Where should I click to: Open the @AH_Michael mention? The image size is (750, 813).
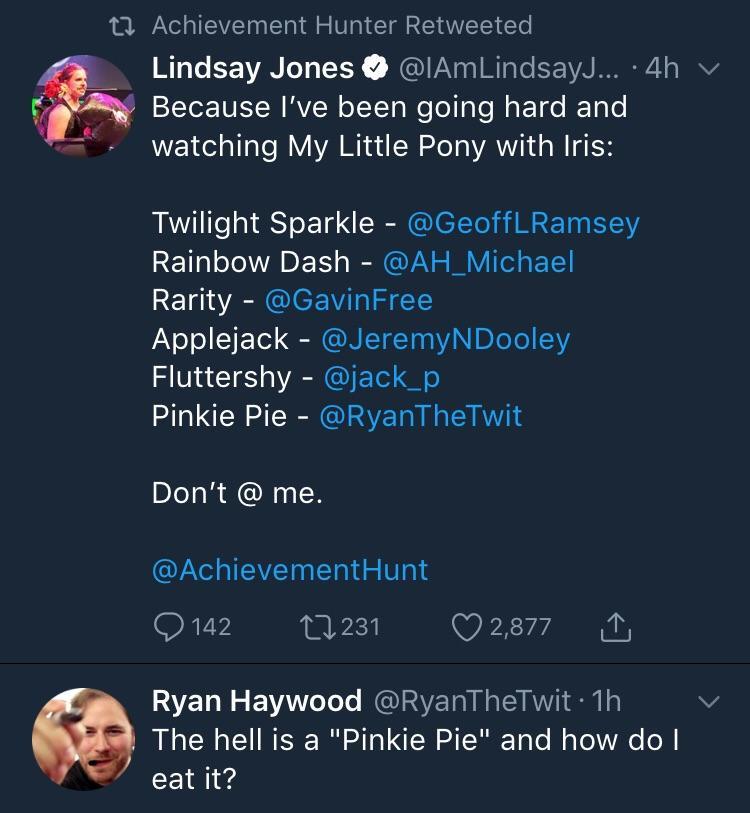[x=478, y=262]
